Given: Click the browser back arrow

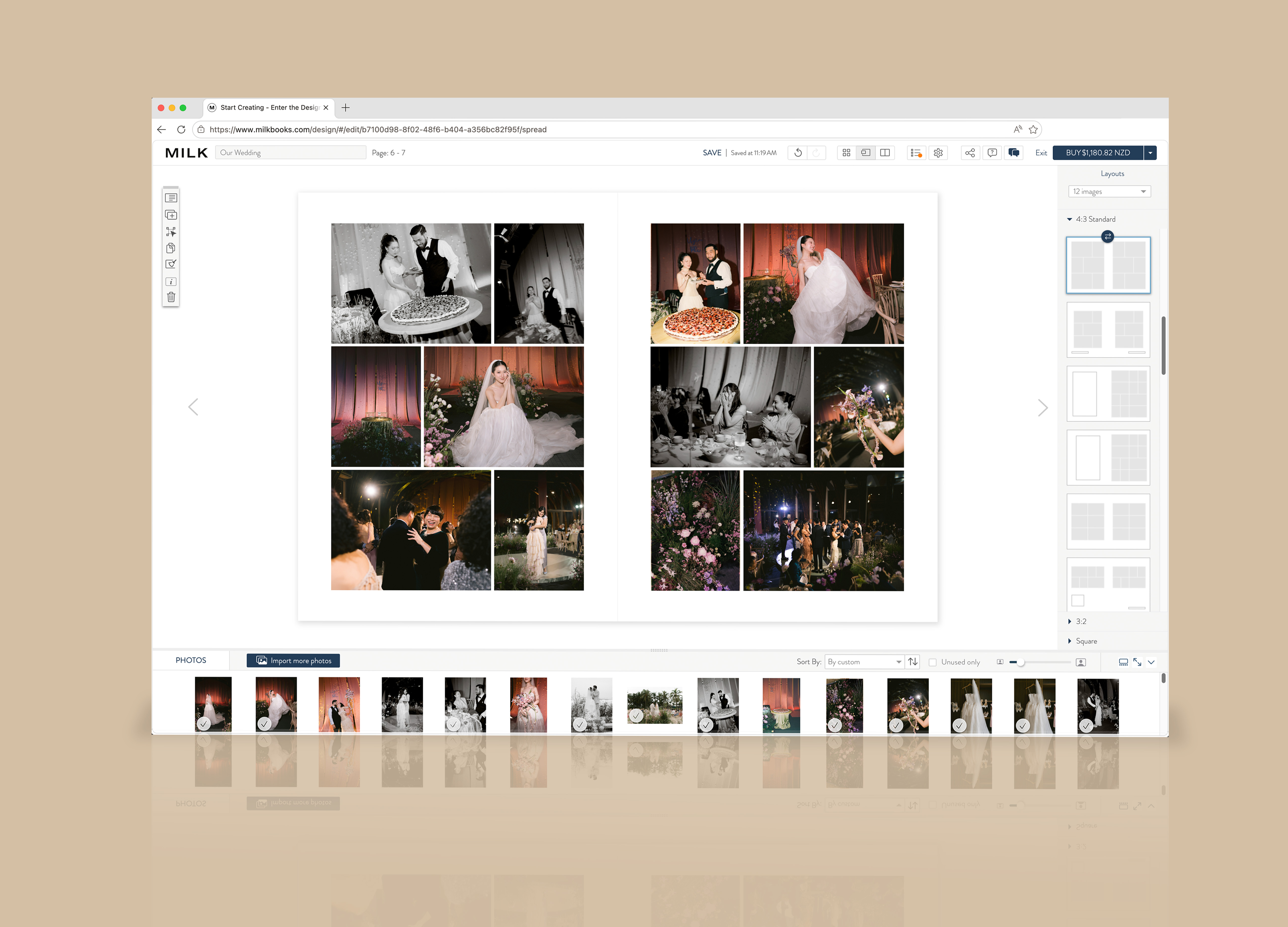Looking at the screenshot, I should 161,130.
